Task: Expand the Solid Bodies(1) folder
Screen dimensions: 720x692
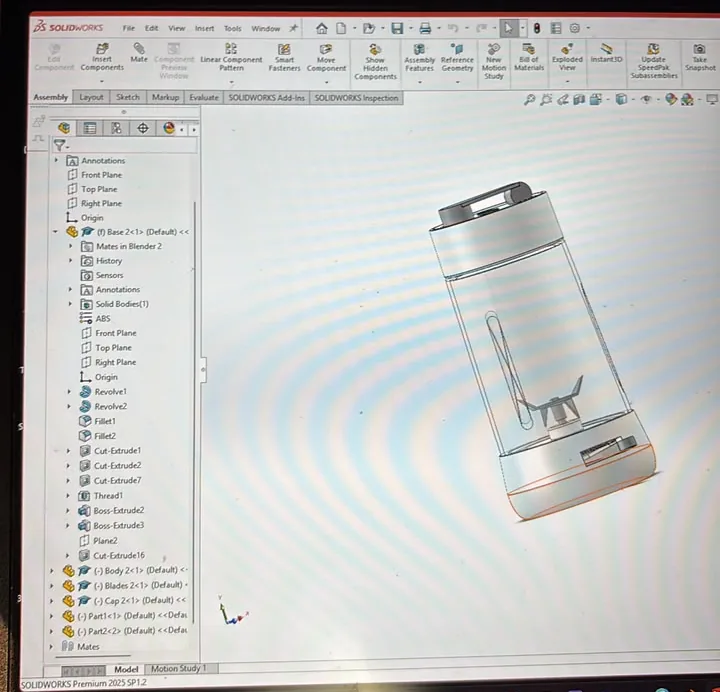Action: click(70, 304)
